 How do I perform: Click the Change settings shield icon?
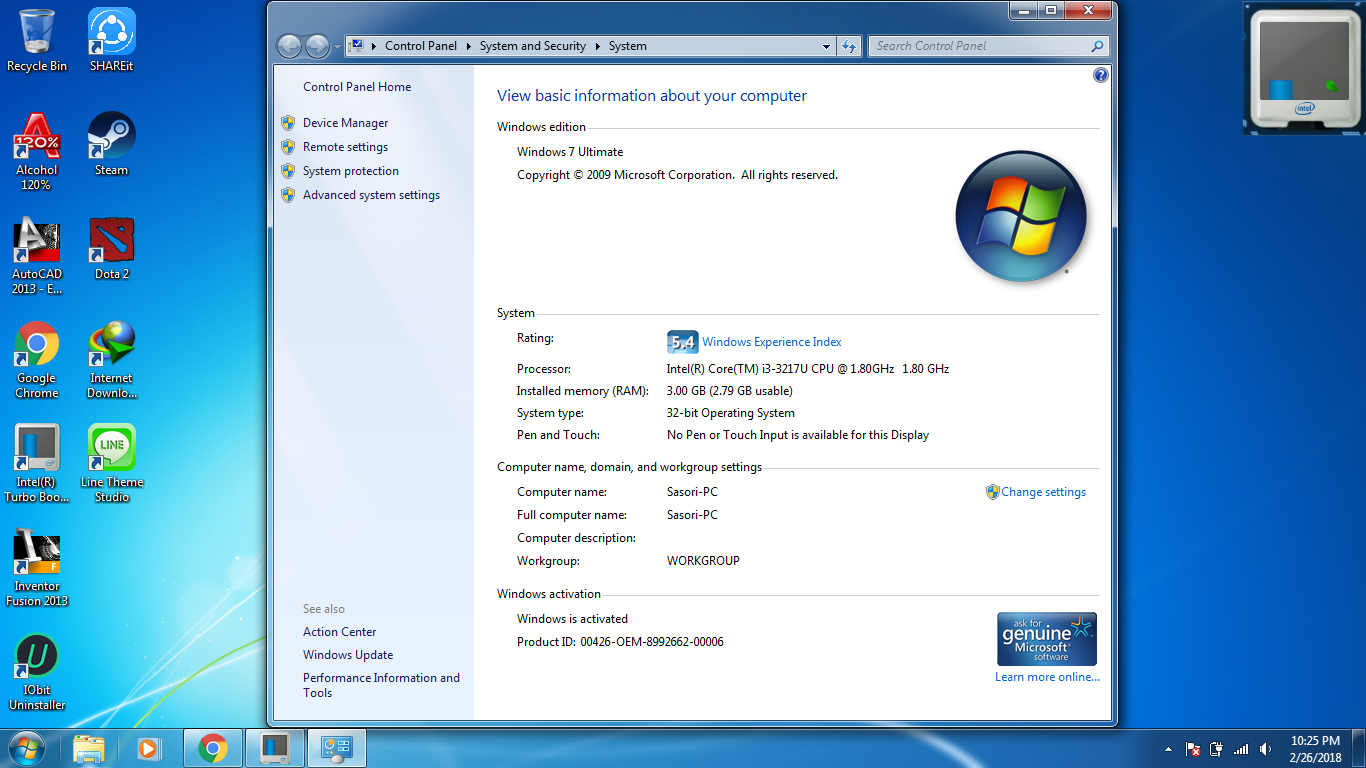991,491
